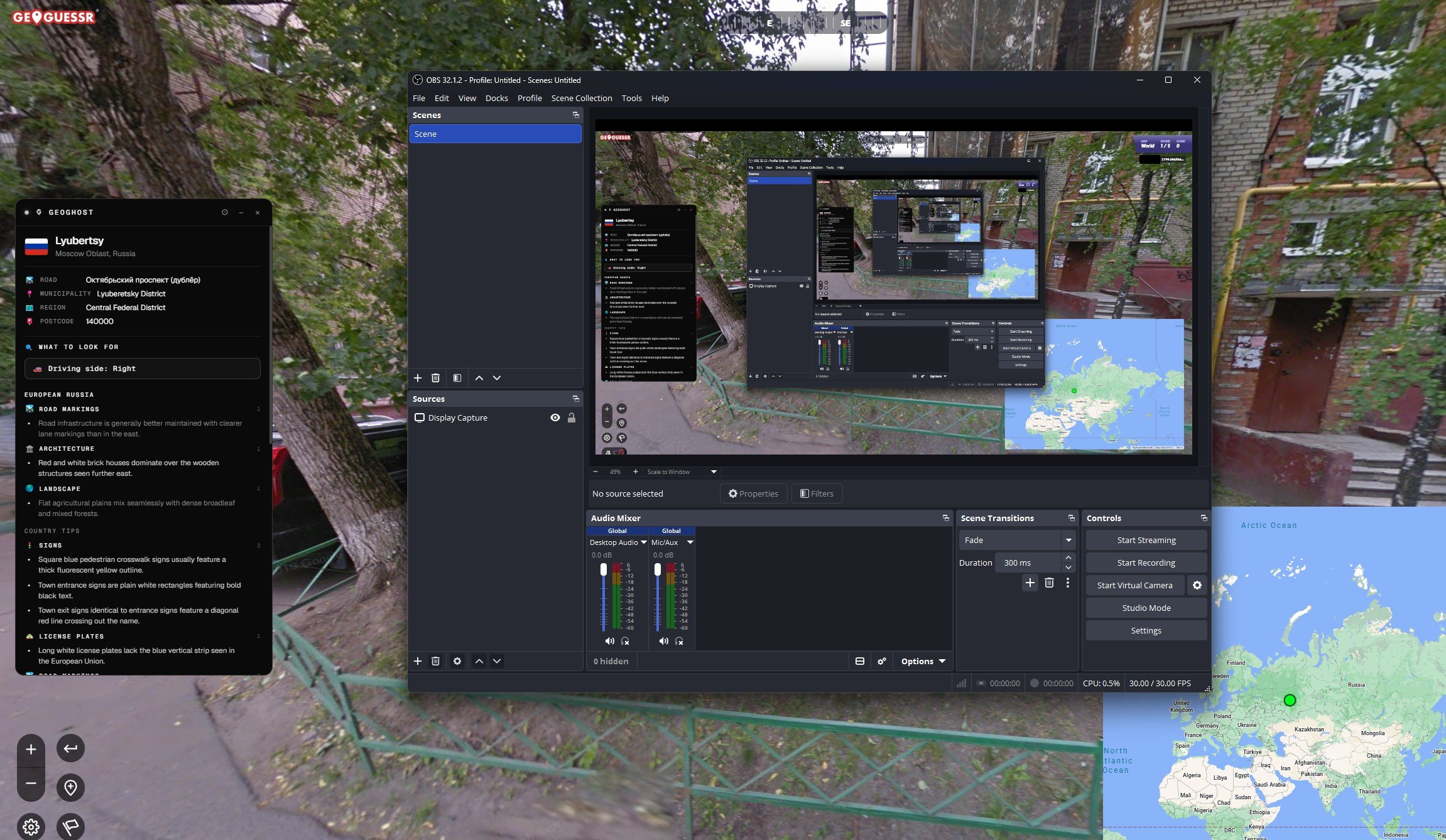Click the source Filters button
Viewport: 1446px width, 840px height.
tap(817, 493)
